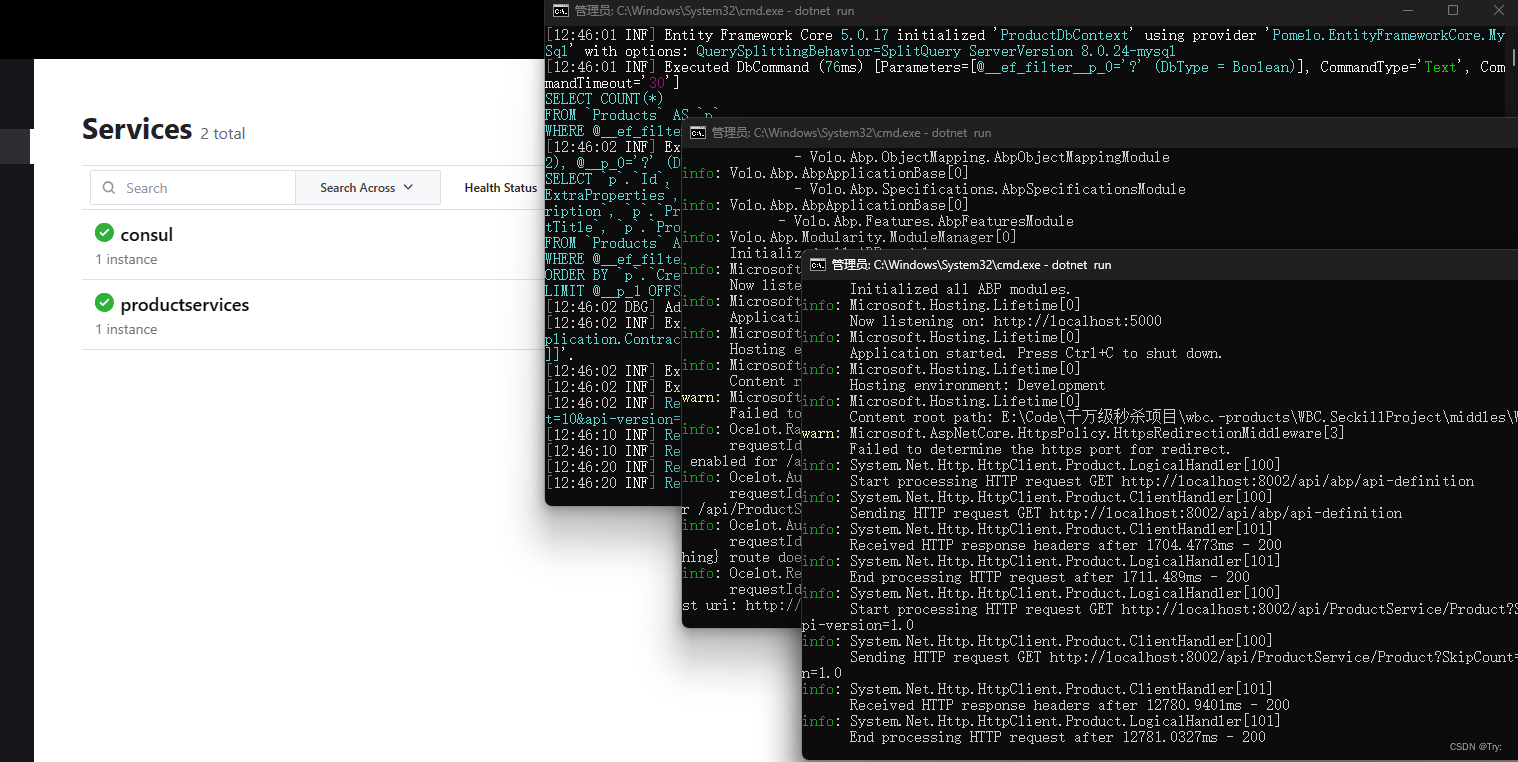Click the green health check icon beside productservices
Screen dimensions: 1518x762
pyautogui.click(x=104, y=303)
